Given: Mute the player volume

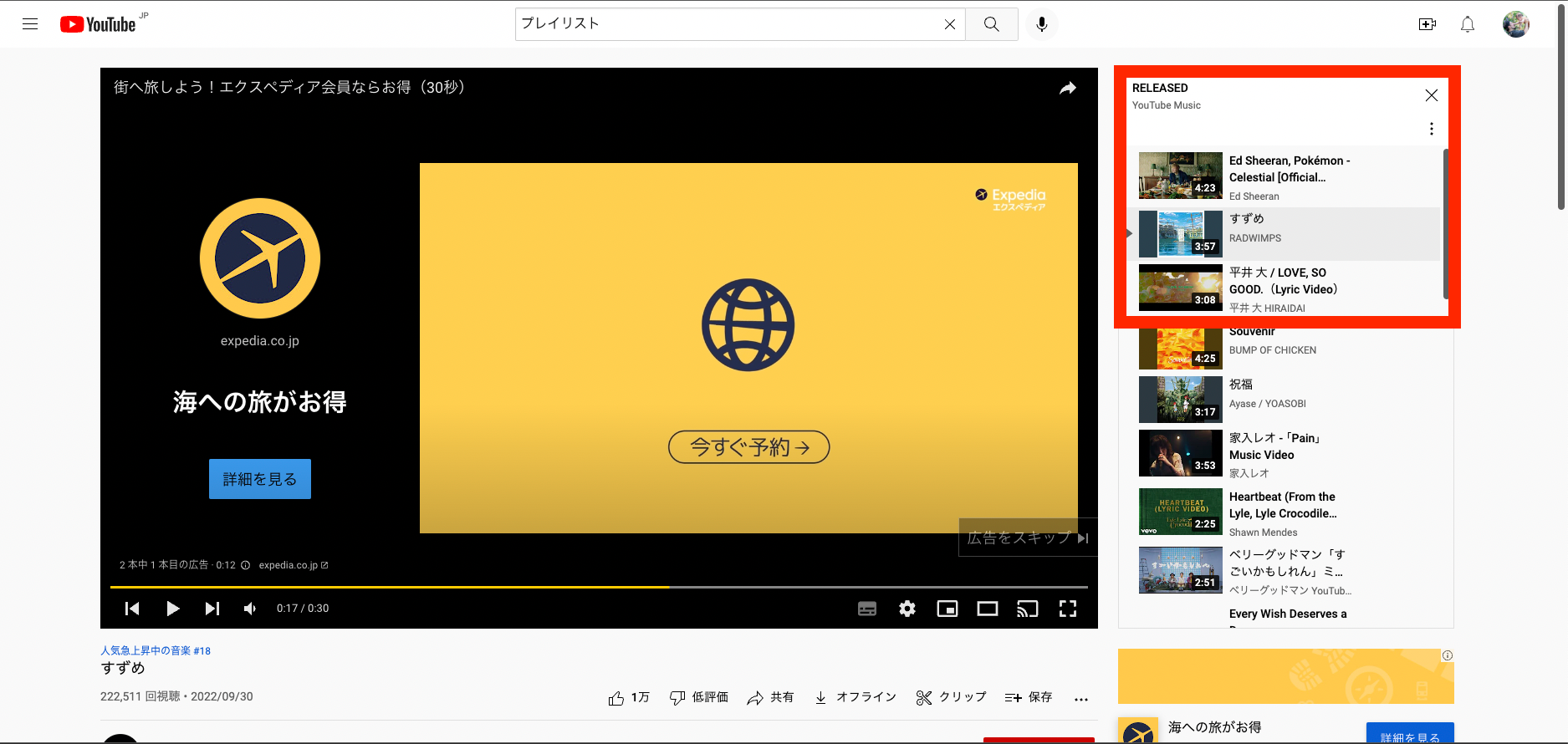Looking at the screenshot, I should click(250, 609).
